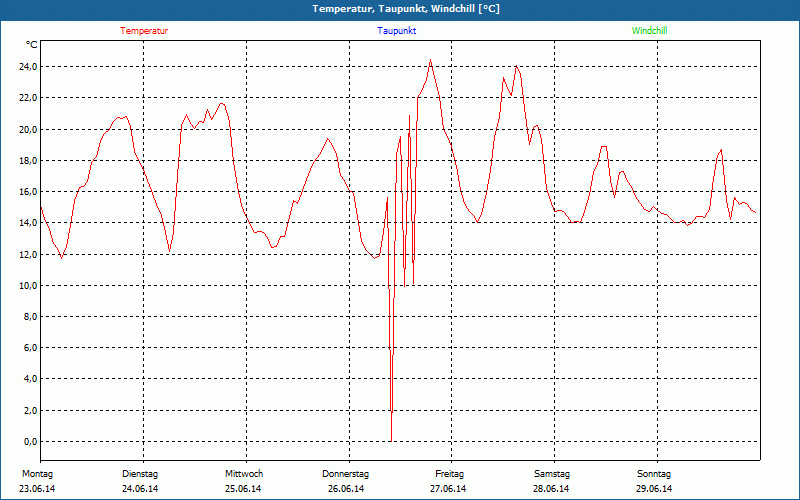
Task: Click the date 23.06.14
Action: 37,489
